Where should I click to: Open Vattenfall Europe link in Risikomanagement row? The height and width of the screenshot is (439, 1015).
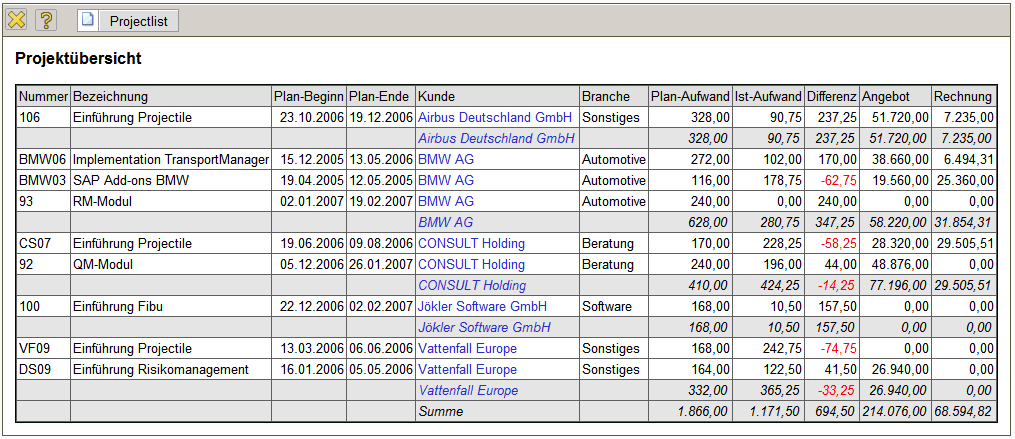pos(467,369)
